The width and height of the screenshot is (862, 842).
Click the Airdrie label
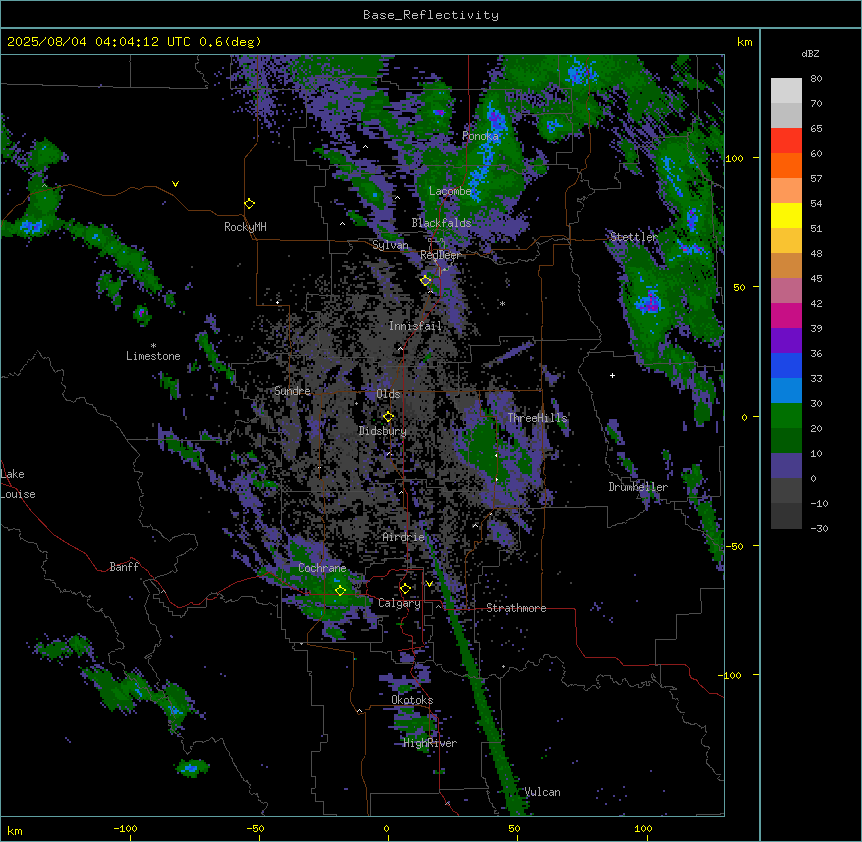pos(404,537)
